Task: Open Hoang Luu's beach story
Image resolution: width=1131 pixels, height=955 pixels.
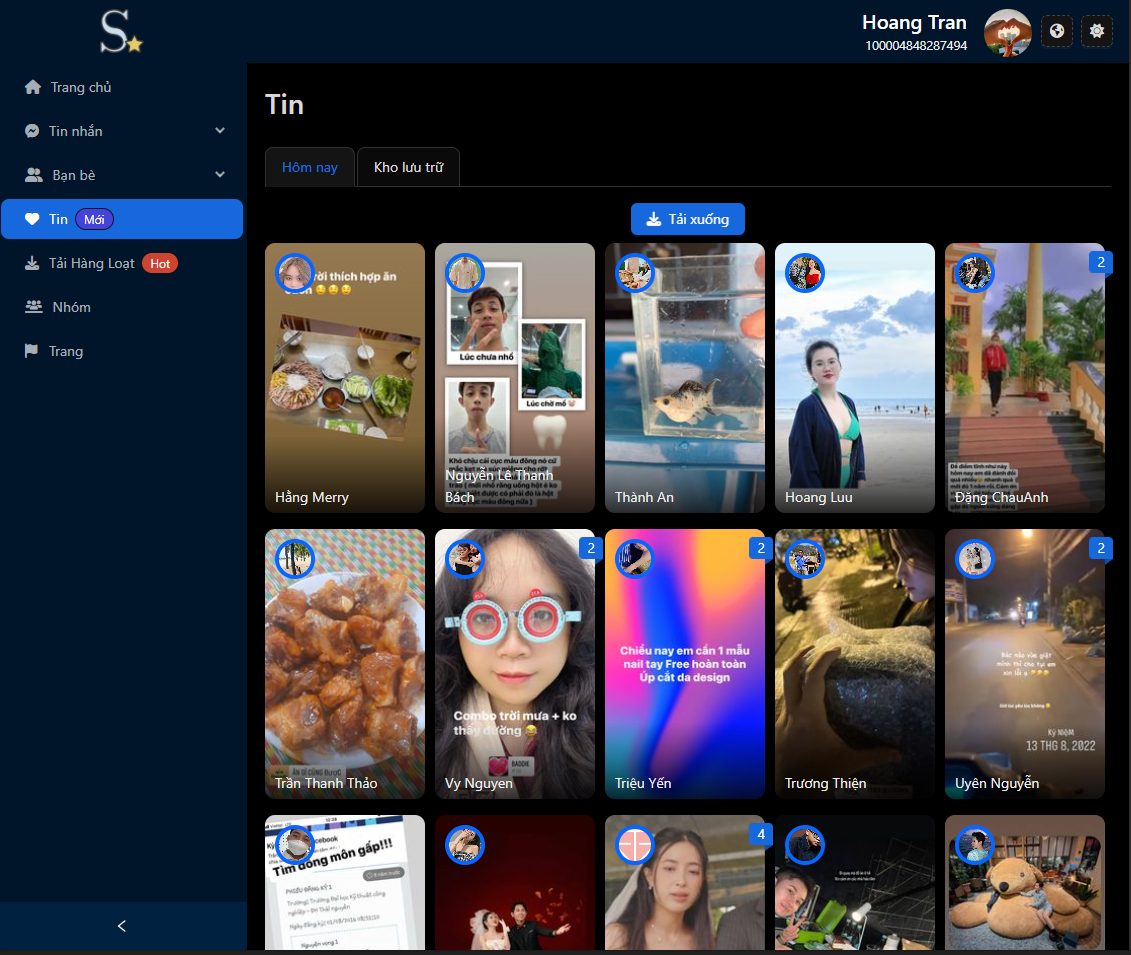Action: 855,378
